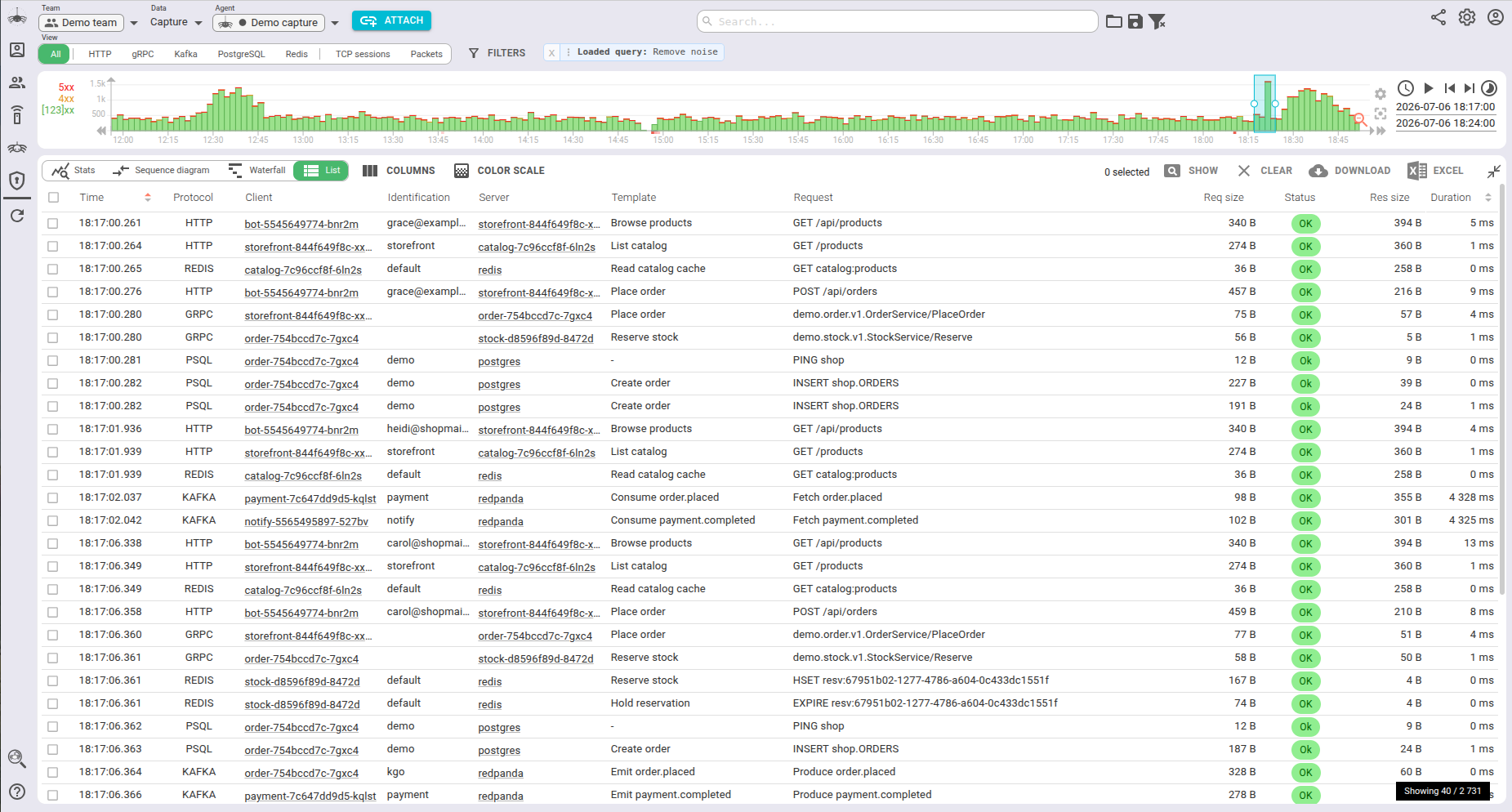Viewport: 1512px width, 812px height.
Task: Click the COLOR SCALE button
Action: [x=499, y=171]
